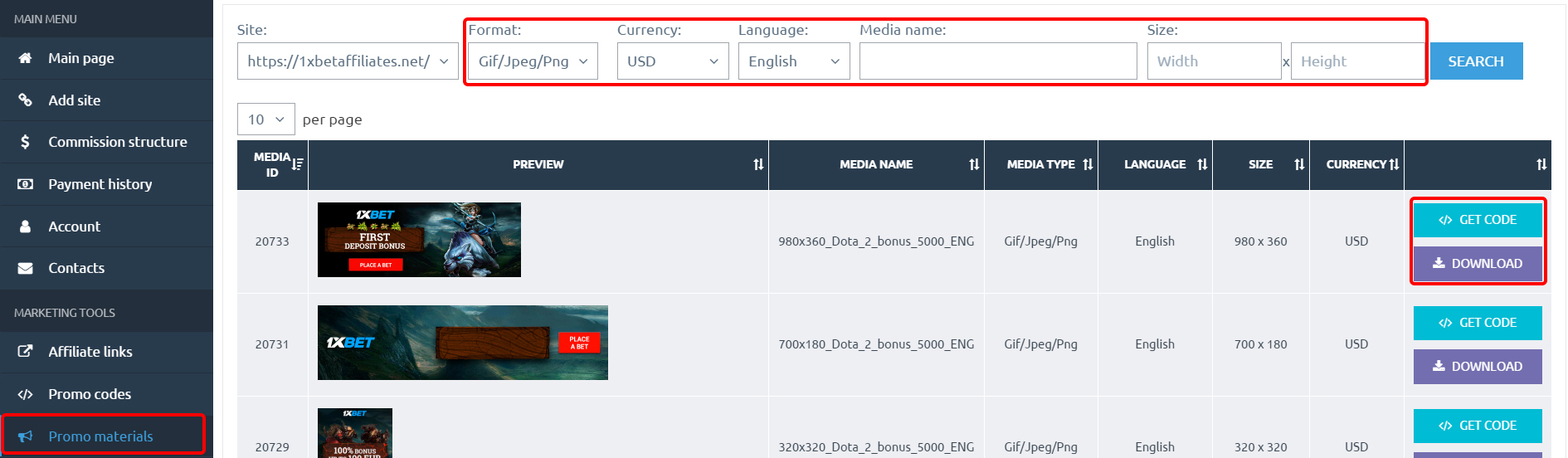The image size is (1568, 458).
Task: Open the Account menu item
Action: tap(106, 227)
